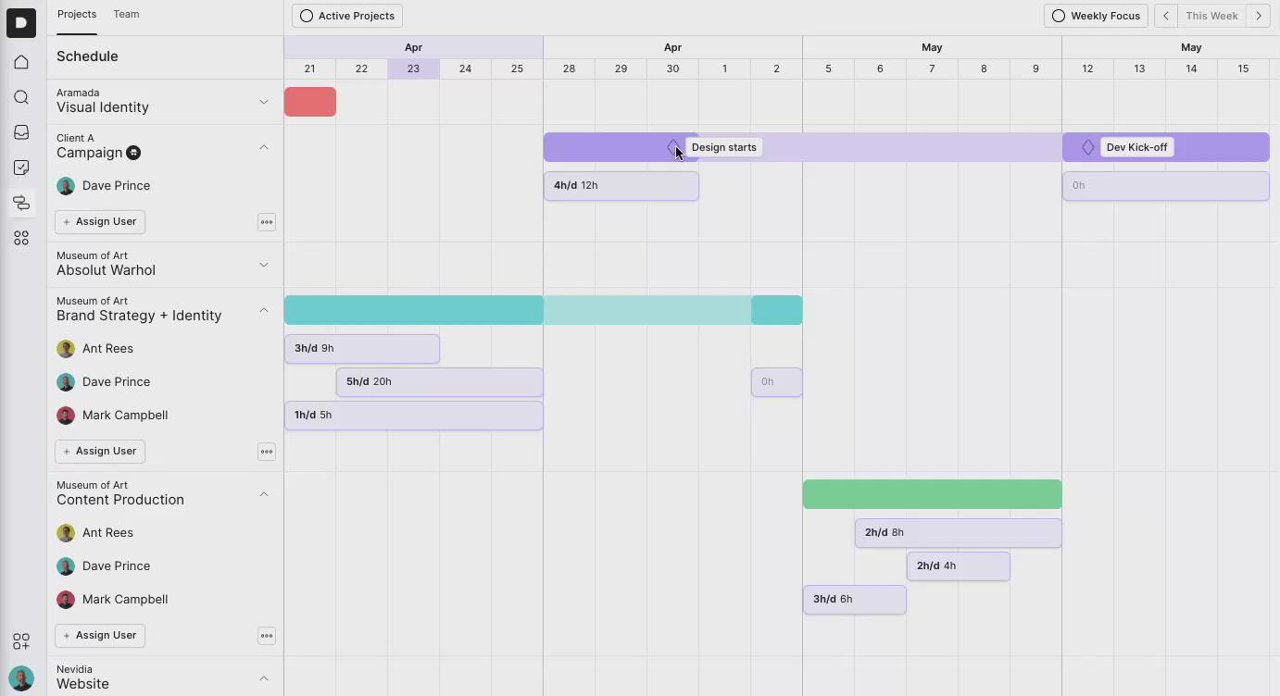Screen dimensions: 1280x696
Task: Click Assign User under Brand Strategy + Identity
Action: tap(100, 452)
